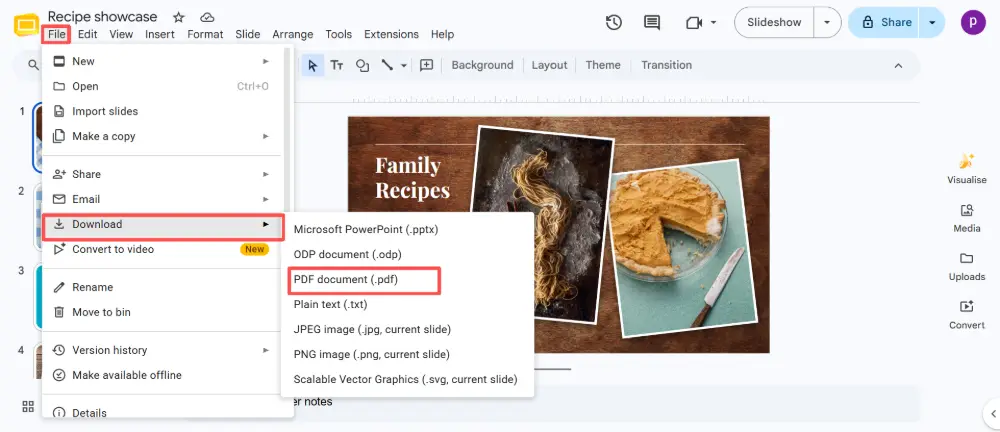
Task: Open the Help menu
Action: coord(443,34)
